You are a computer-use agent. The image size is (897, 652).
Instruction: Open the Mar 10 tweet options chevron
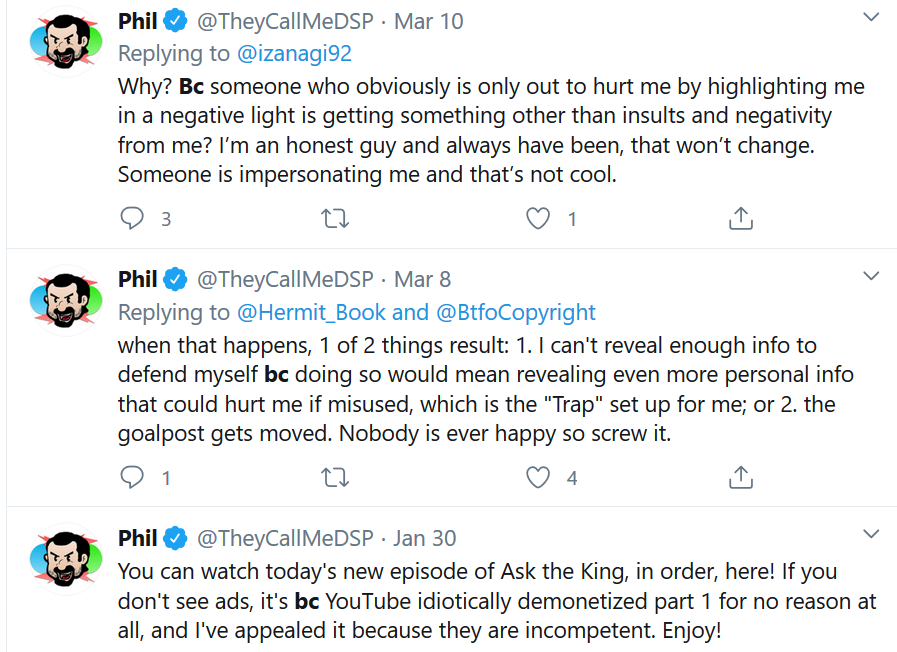[871, 17]
